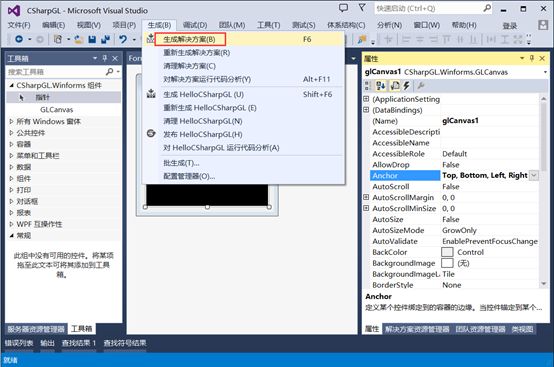The width and height of the screenshot is (554, 367).
Task: Expand the AutoScrollMargin property
Action: 366,197
